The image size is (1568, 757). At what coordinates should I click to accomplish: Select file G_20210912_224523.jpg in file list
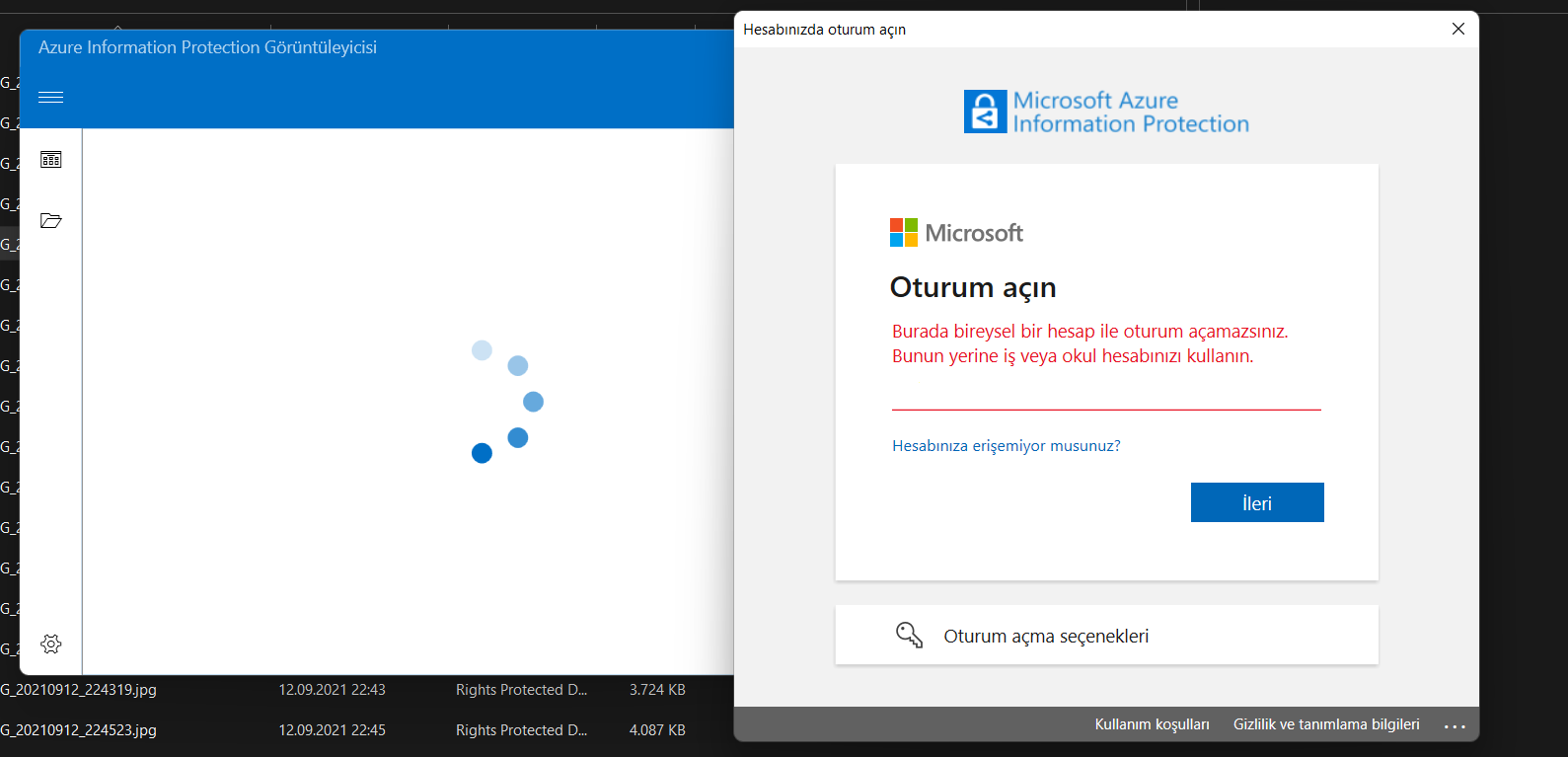pyautogui.click(x=79, y=730)
